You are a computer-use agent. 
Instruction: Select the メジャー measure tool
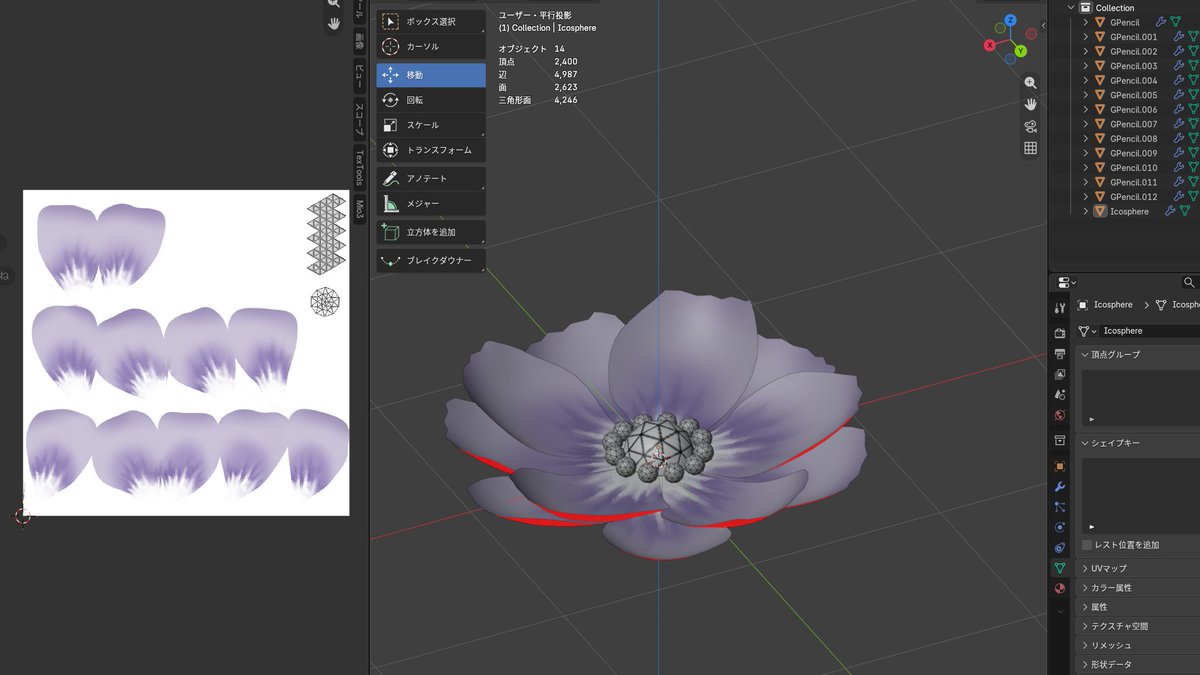pos(431,203)
